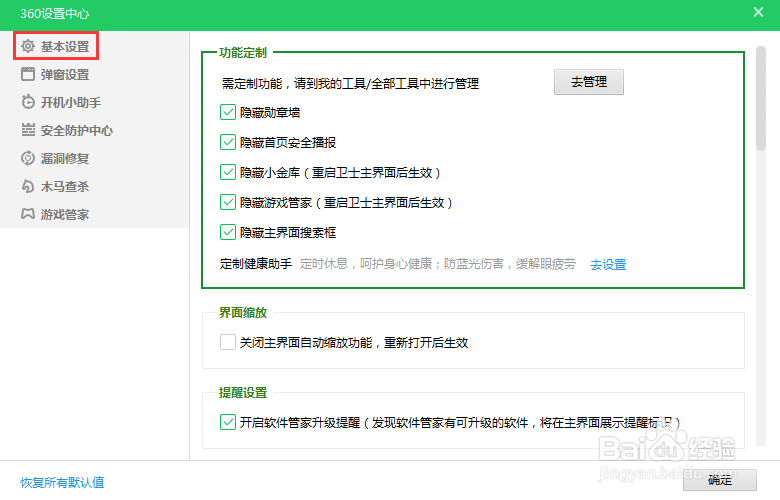Switch to 弹窗设置 section

click(x=65, y=75)
